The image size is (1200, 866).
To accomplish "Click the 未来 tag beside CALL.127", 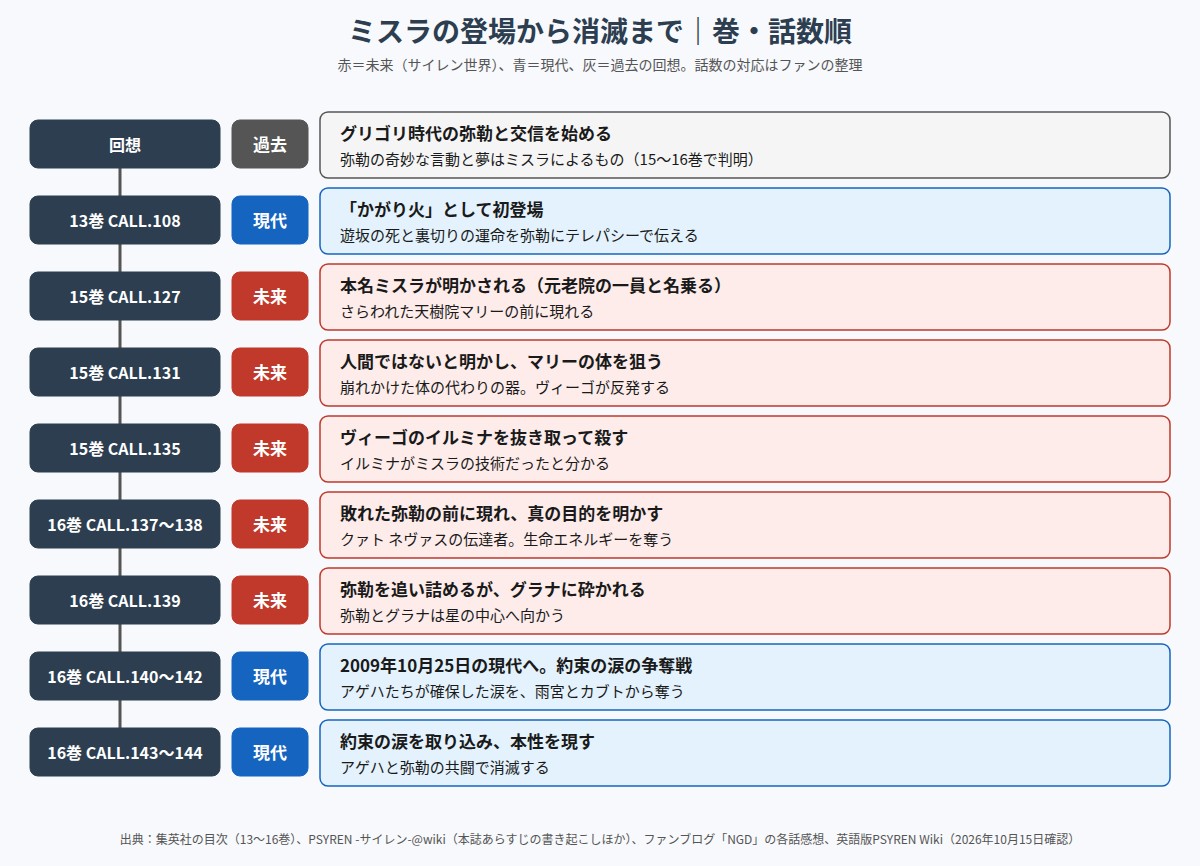I will point(270,296).
